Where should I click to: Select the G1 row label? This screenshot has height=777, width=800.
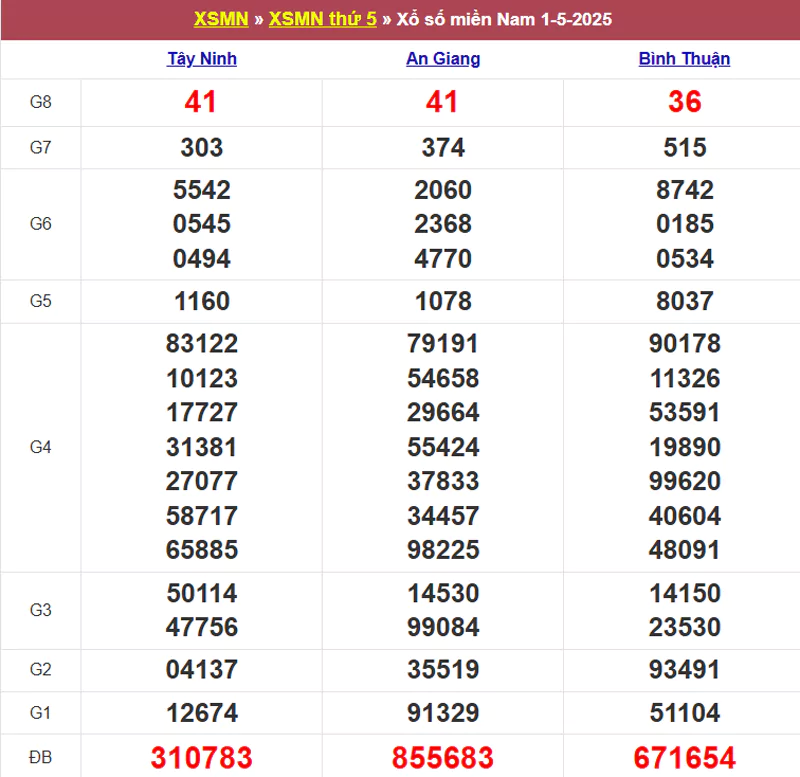pyautogui.click(x=41, y=713)
